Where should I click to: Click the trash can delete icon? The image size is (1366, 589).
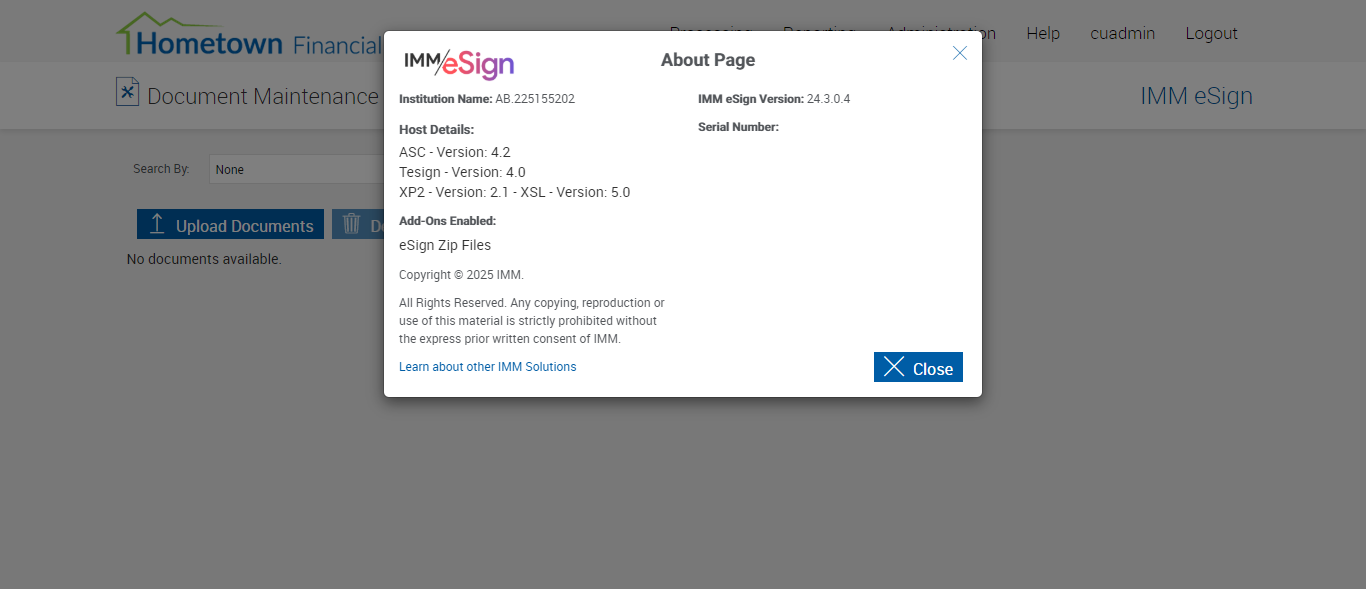(x=352, y=224)
